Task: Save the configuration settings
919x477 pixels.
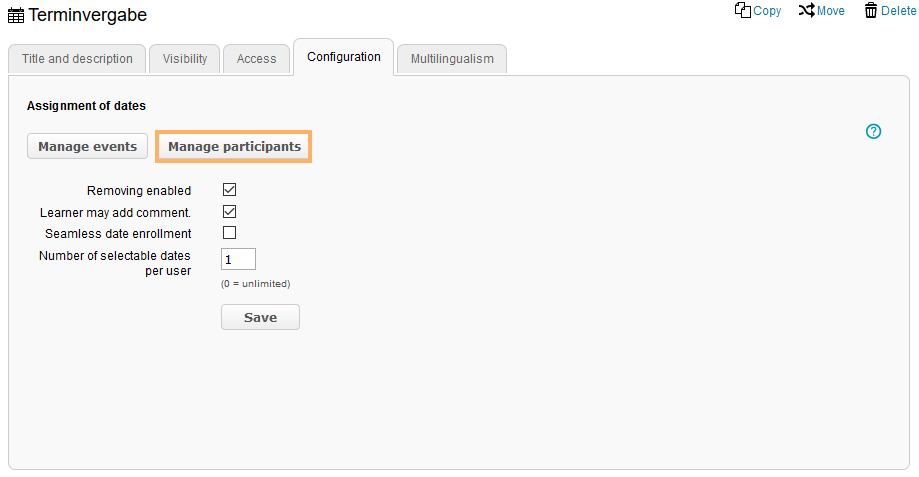Action: click(260, 317)
